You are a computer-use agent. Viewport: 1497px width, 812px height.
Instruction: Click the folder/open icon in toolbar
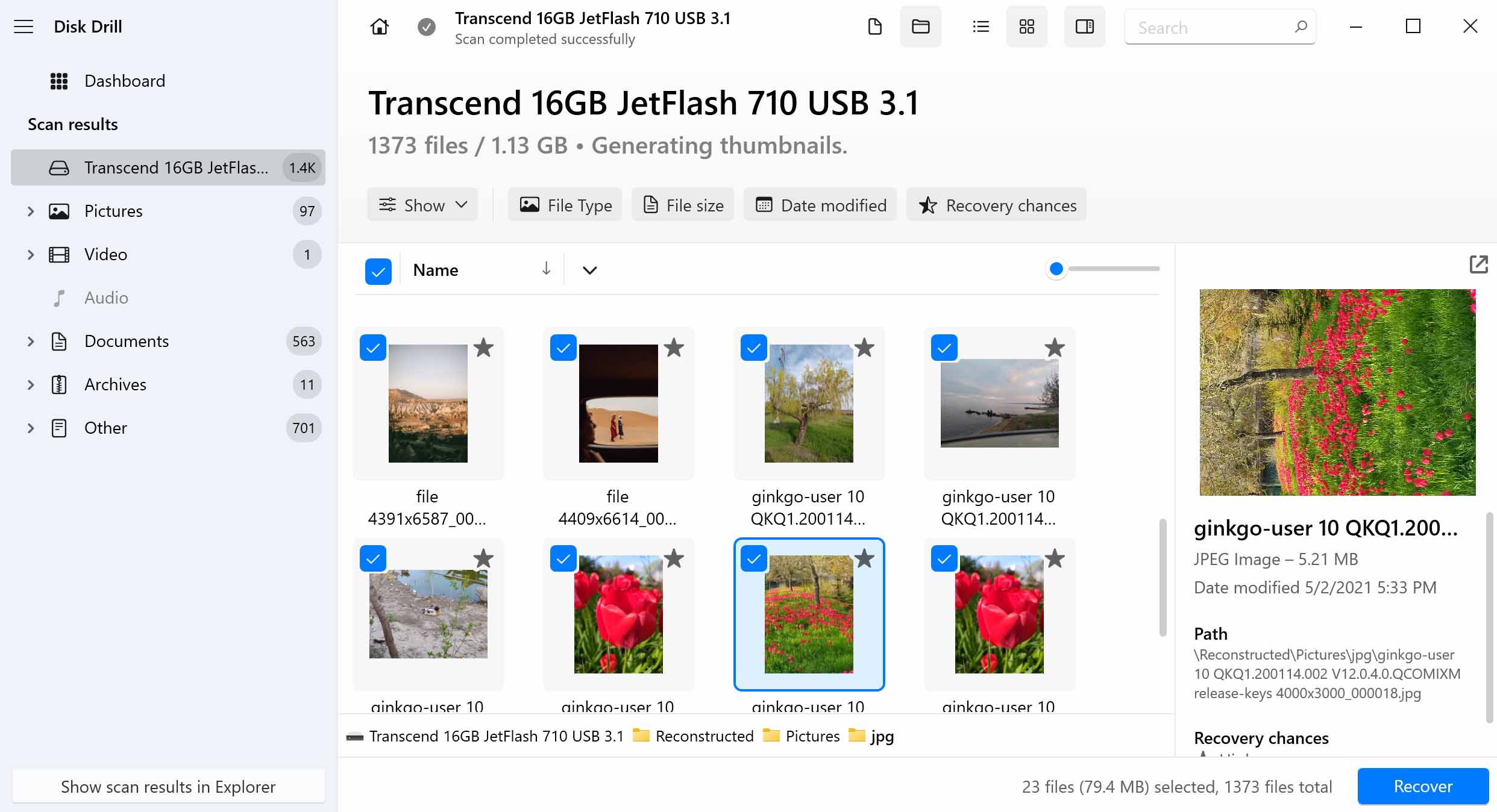click(x=920, y=27)
